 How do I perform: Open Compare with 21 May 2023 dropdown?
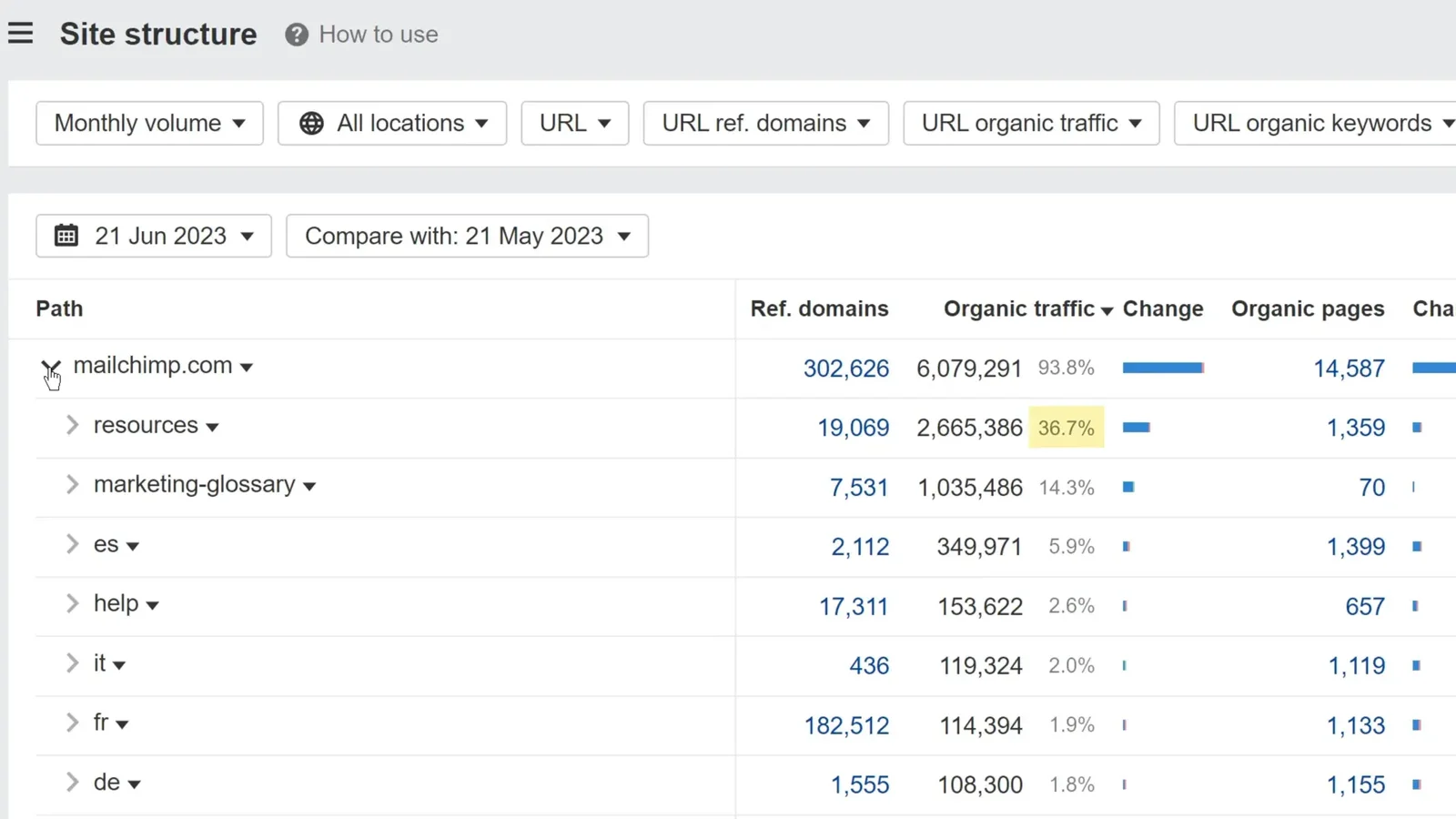point(467,236)
